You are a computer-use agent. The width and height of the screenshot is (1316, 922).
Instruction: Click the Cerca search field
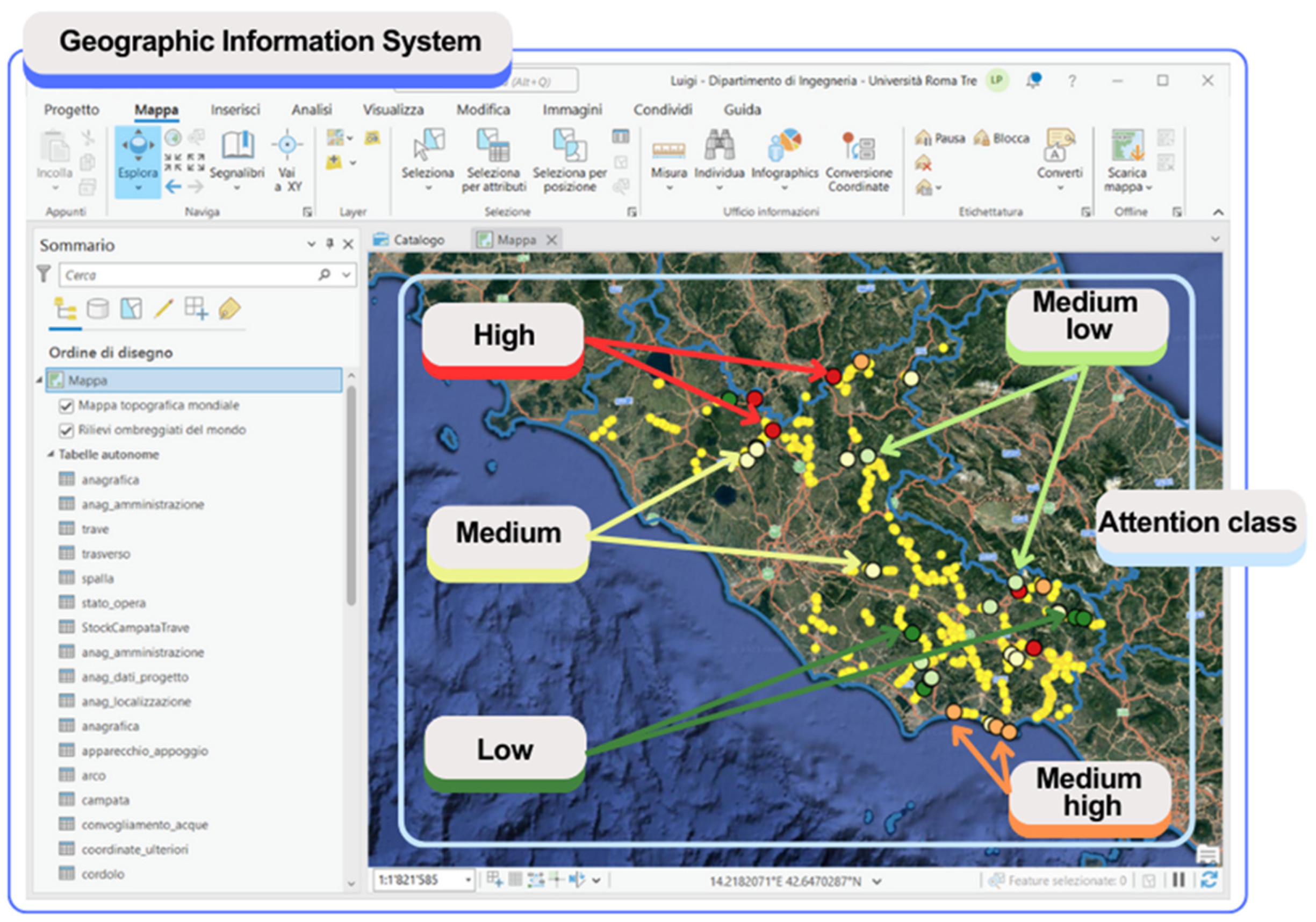click(189, 275)
